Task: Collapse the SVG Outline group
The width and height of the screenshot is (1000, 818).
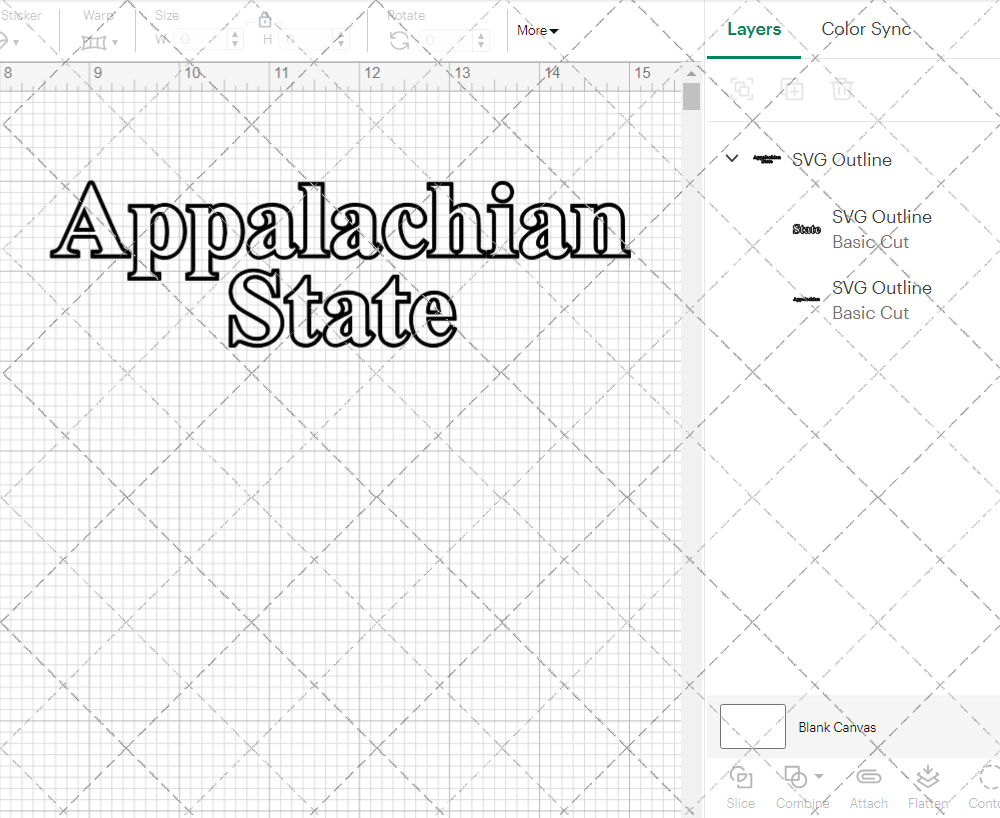Action: click(x=731, y=158)
